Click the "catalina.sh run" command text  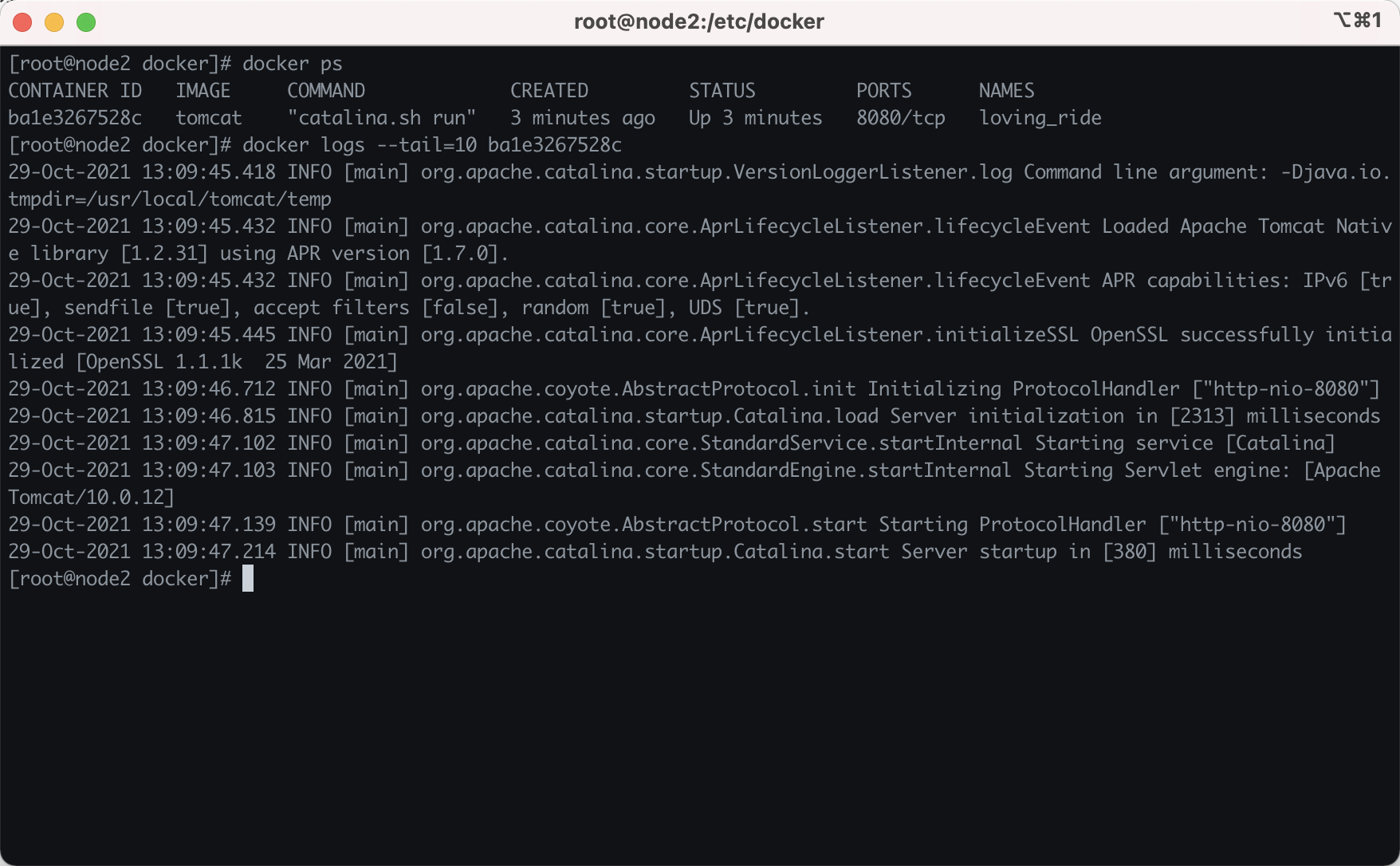pos(382,118)
